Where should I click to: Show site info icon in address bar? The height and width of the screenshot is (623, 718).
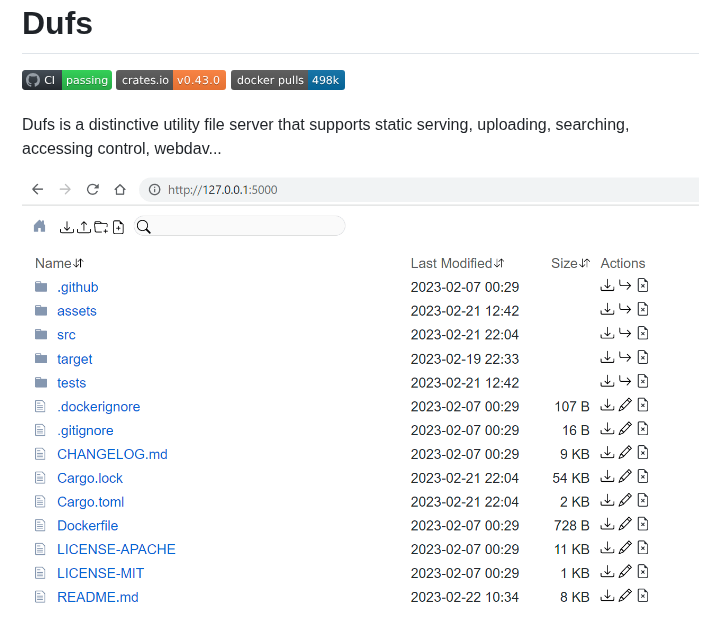pyautogui.click(x=155, y=190)
